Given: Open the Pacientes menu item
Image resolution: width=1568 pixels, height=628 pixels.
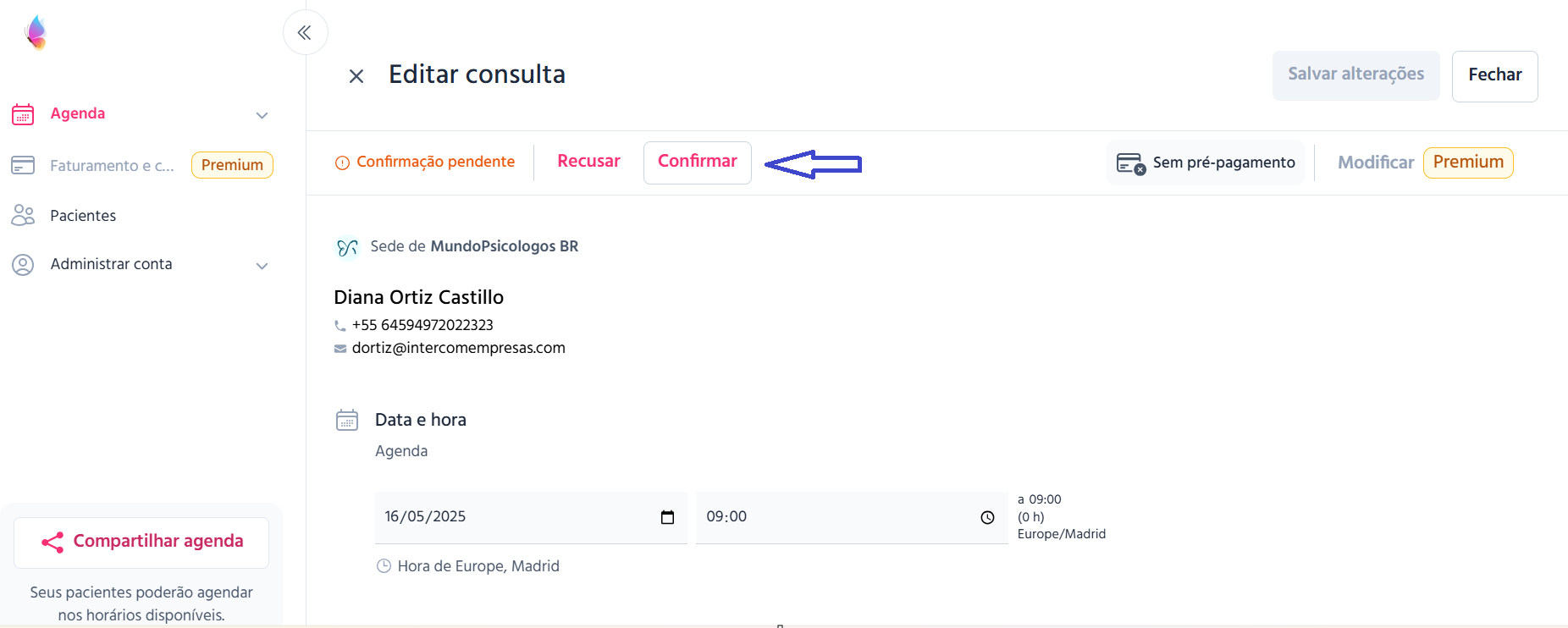Looking at the screenshot, I should tap(83, 216).
